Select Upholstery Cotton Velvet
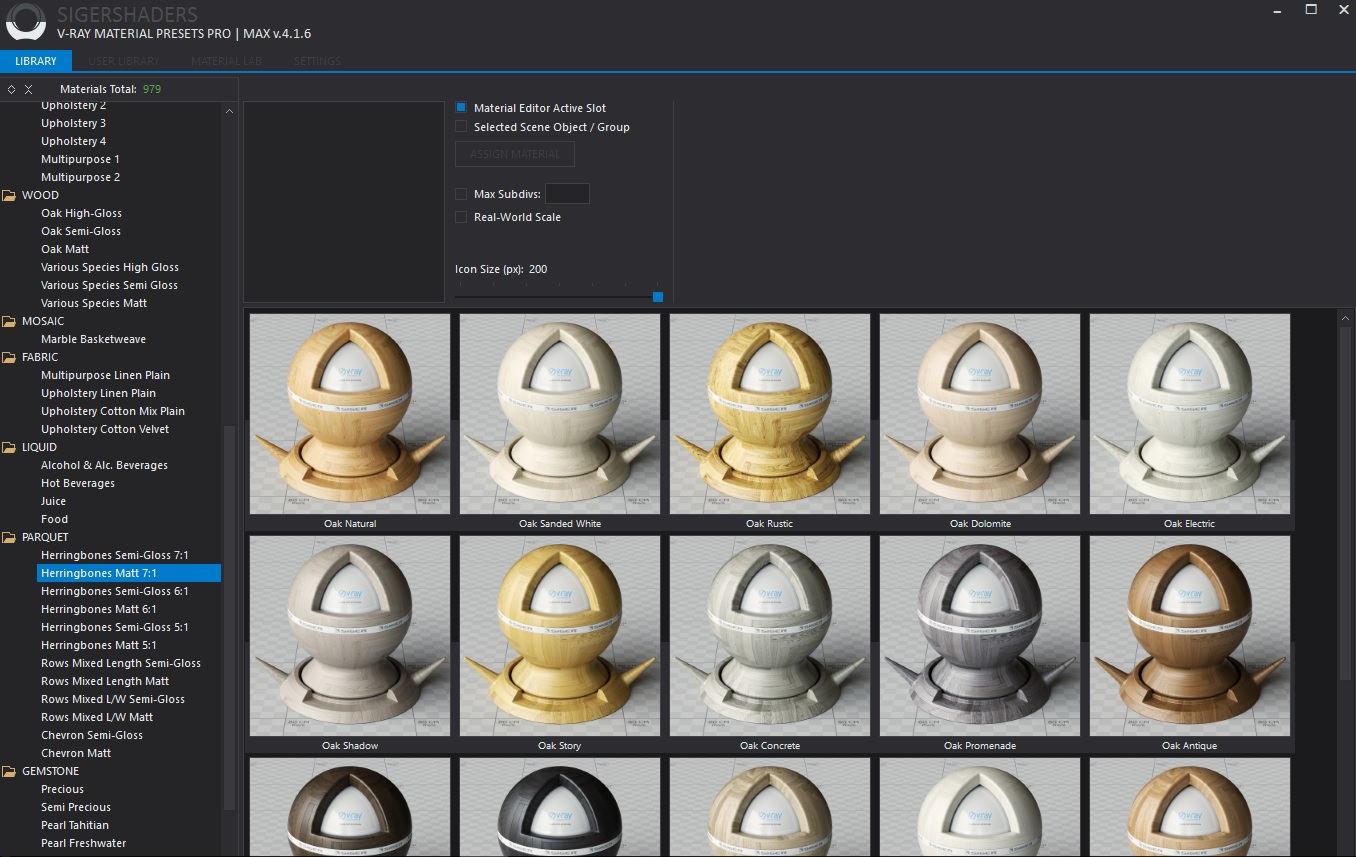Screen dimensions: 1356x857 (x=105, y=429)
